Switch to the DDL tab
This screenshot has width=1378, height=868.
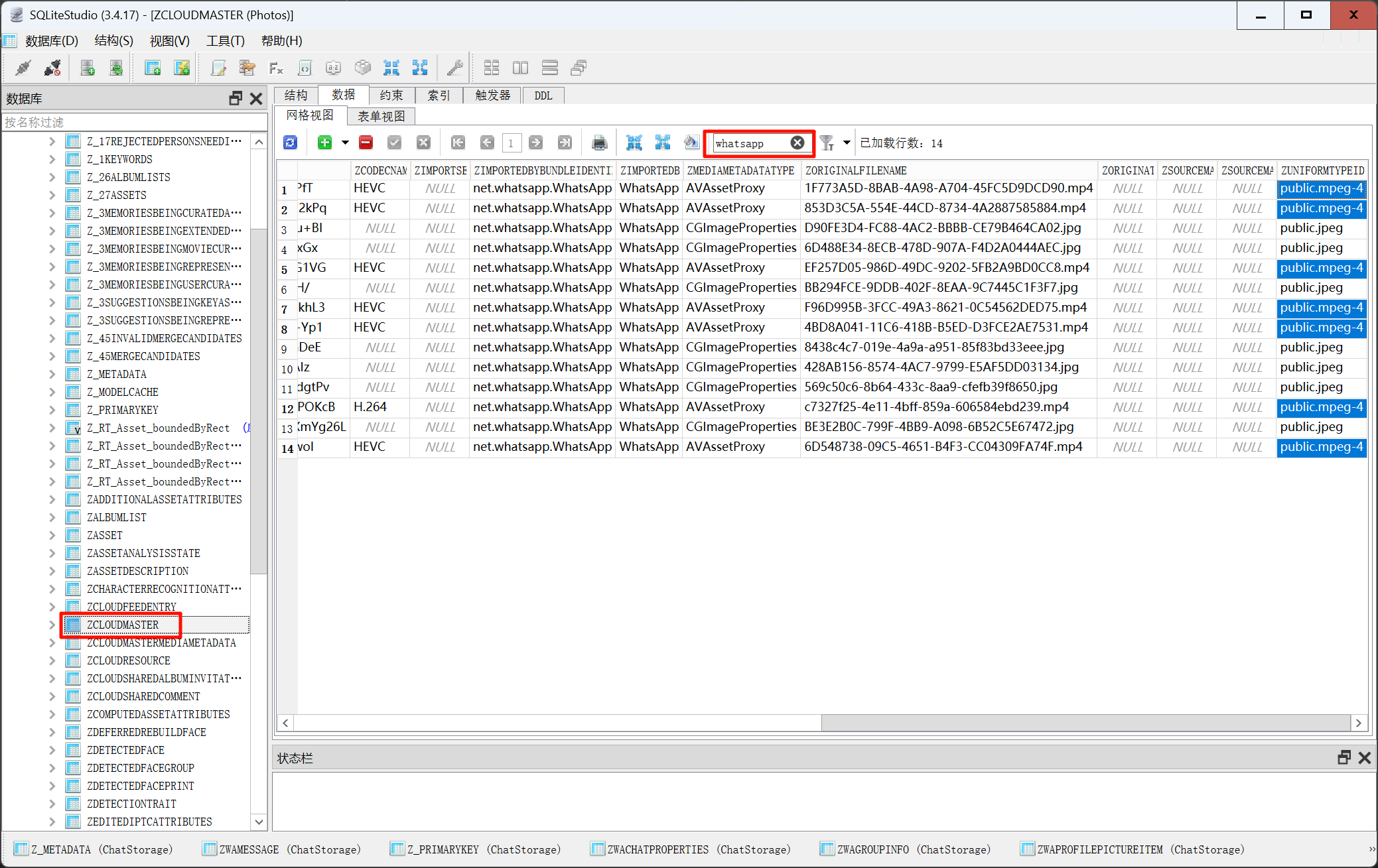543,95
